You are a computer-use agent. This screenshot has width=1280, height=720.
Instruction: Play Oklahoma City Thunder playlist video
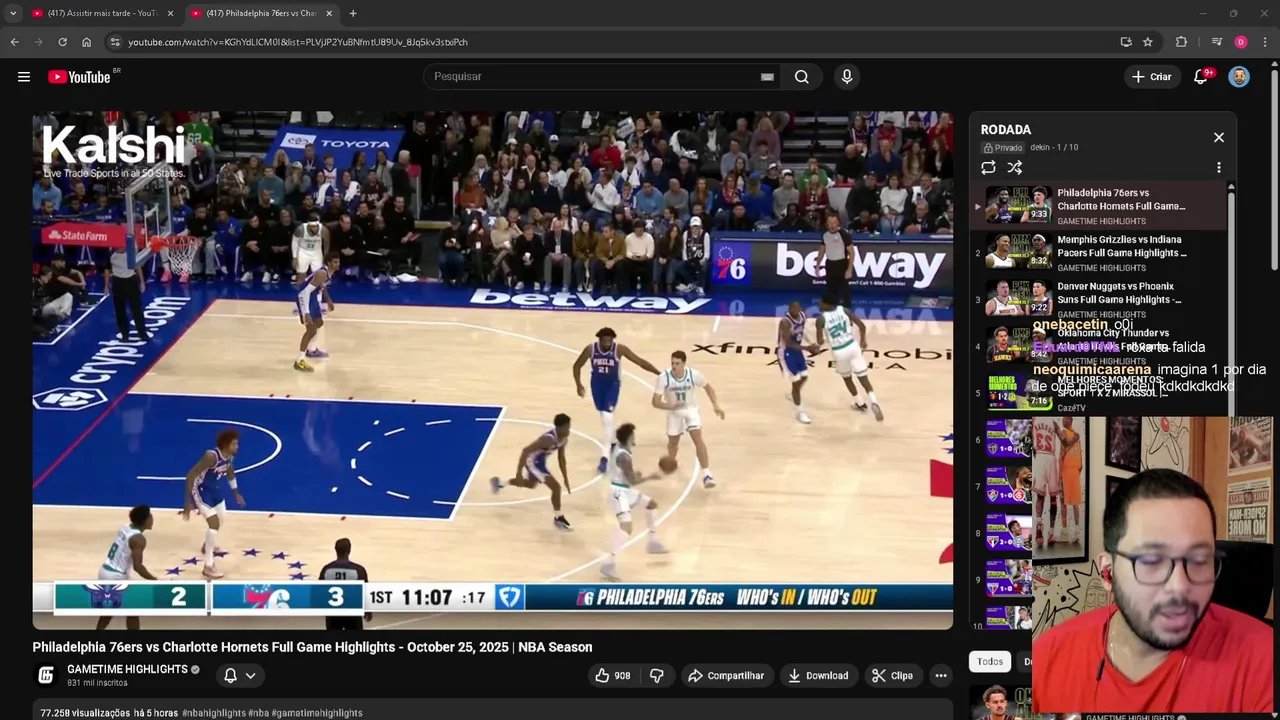(x=1098, y=346)
